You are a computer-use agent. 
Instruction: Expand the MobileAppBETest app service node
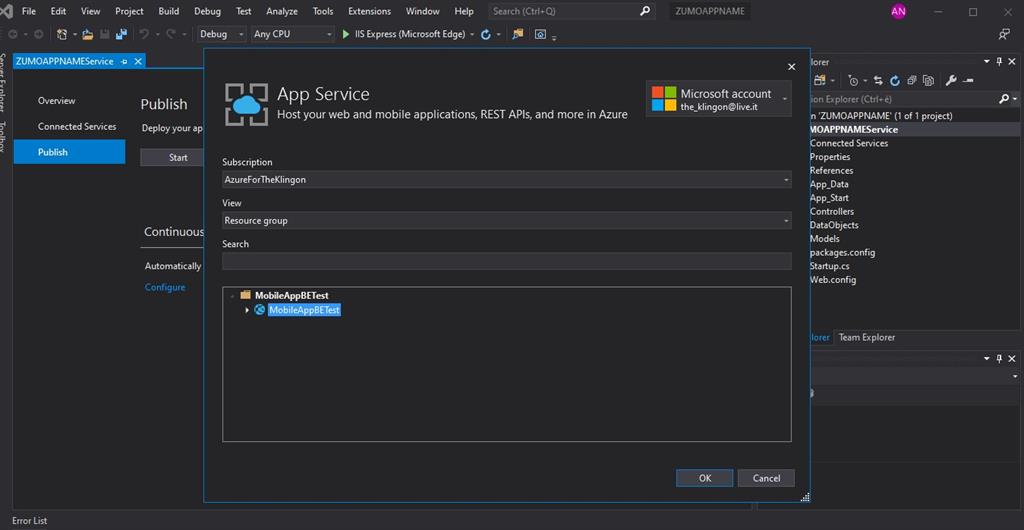click(247, 310)
